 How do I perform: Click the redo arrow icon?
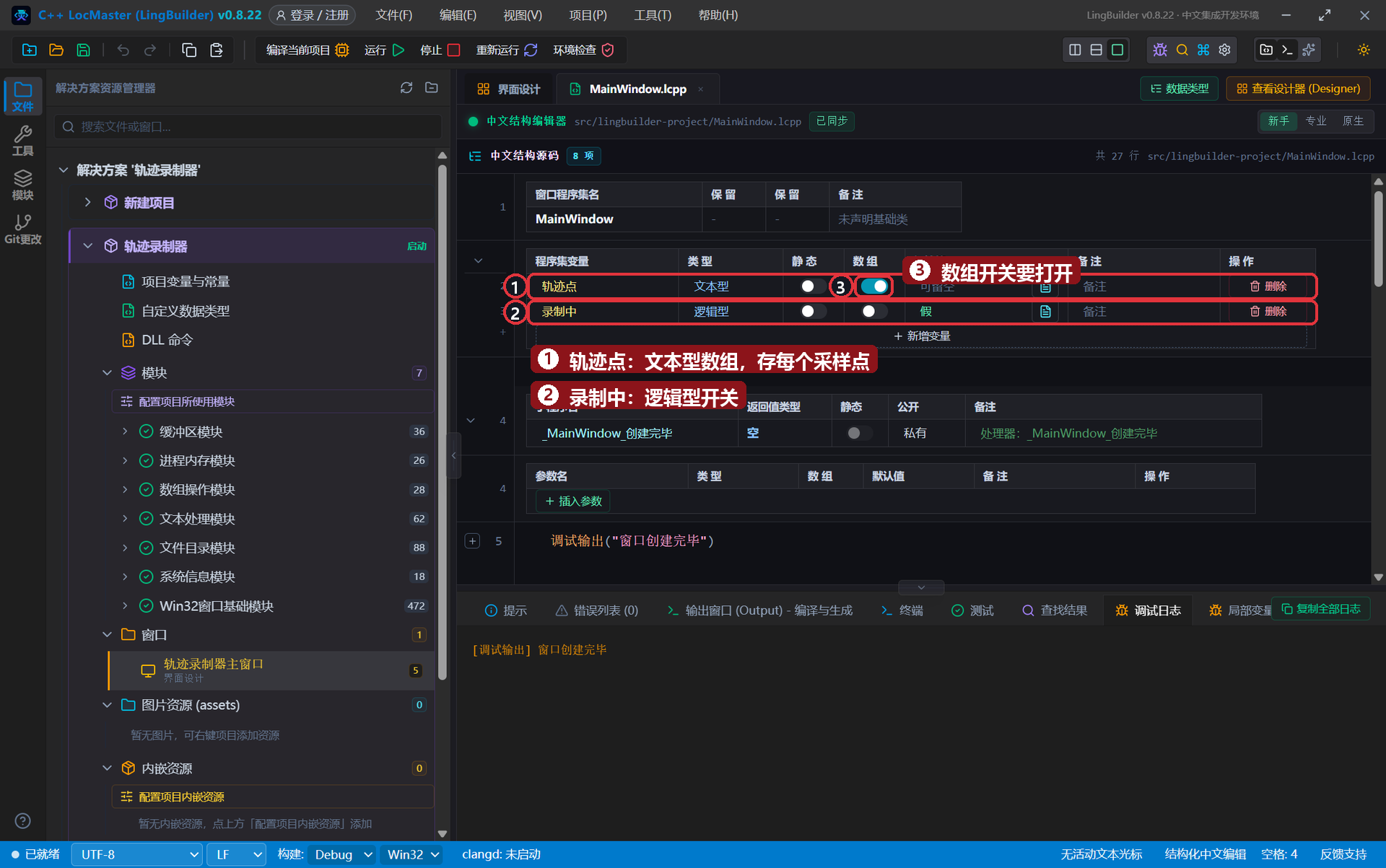150,50
